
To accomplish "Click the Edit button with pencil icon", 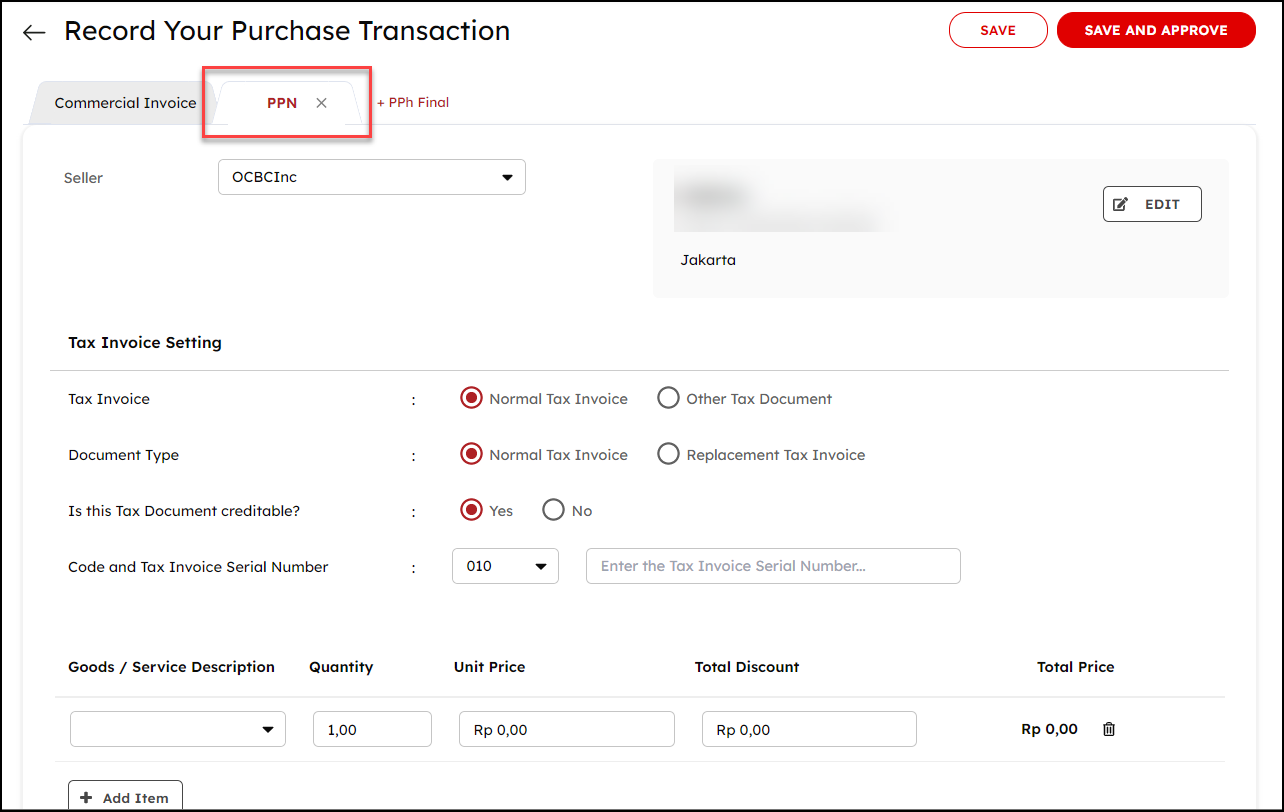I will click(x=1151, y=204).
